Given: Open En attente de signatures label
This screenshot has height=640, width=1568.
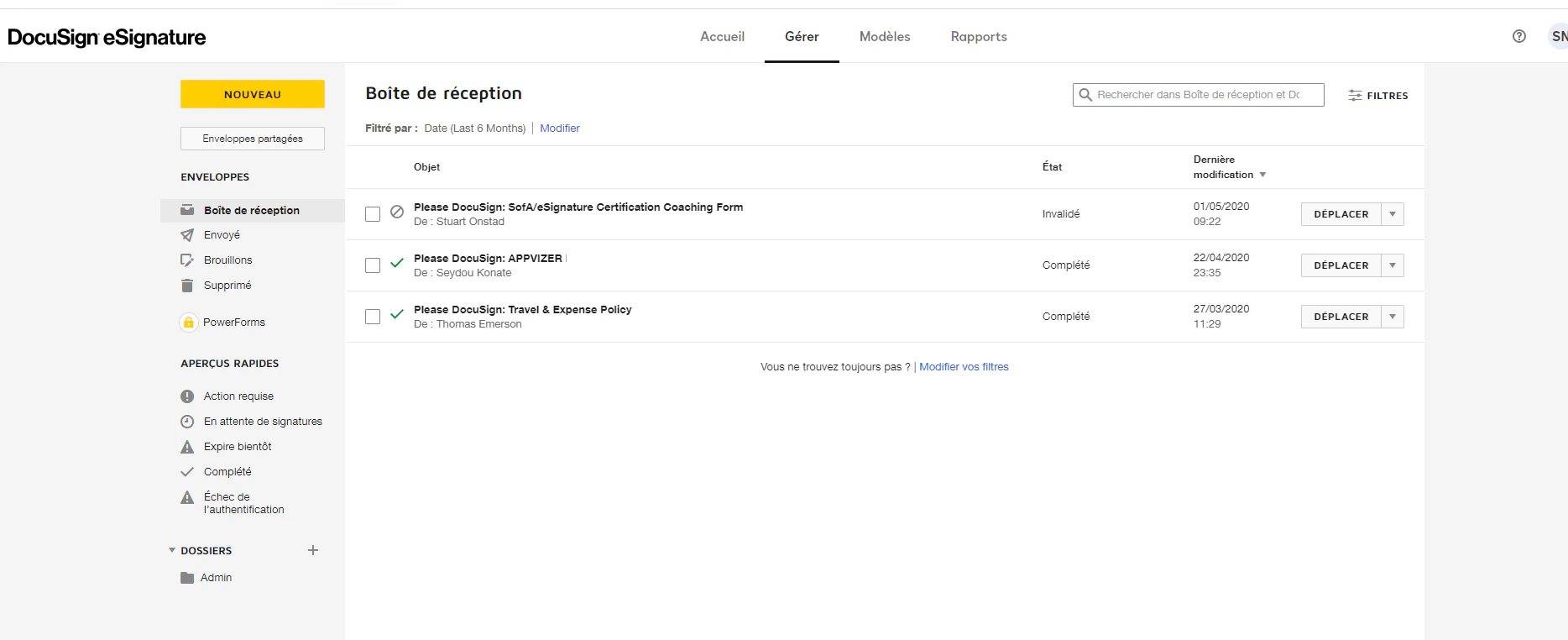Looking at the screenshot, I should (263, 422).
